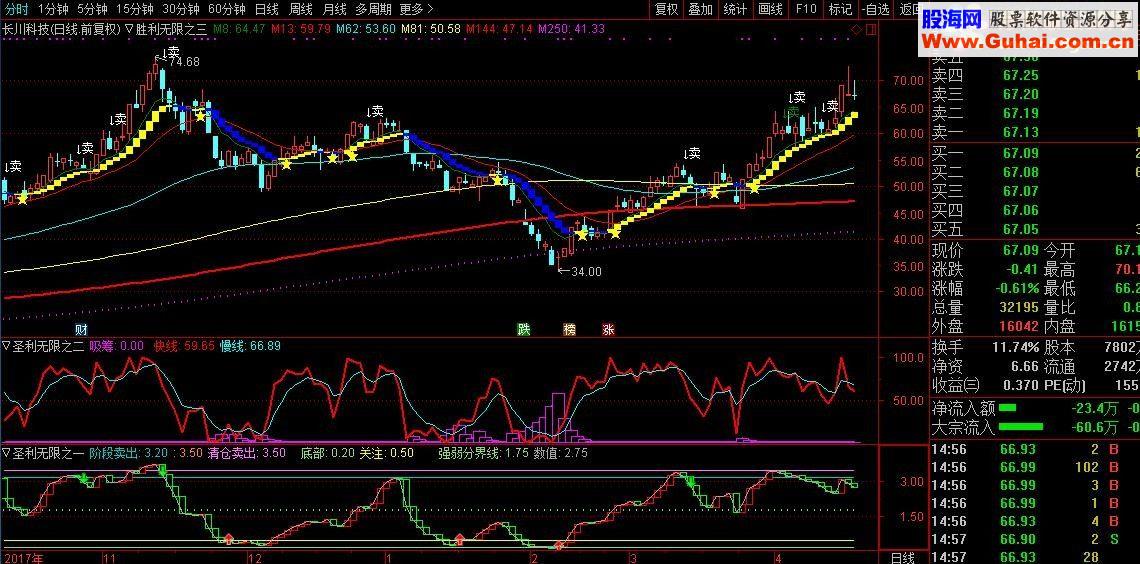Viewport: 1140px width, 564px height.
Task: Switch to the 5分钟 period tab
Action: coord(92,9)
